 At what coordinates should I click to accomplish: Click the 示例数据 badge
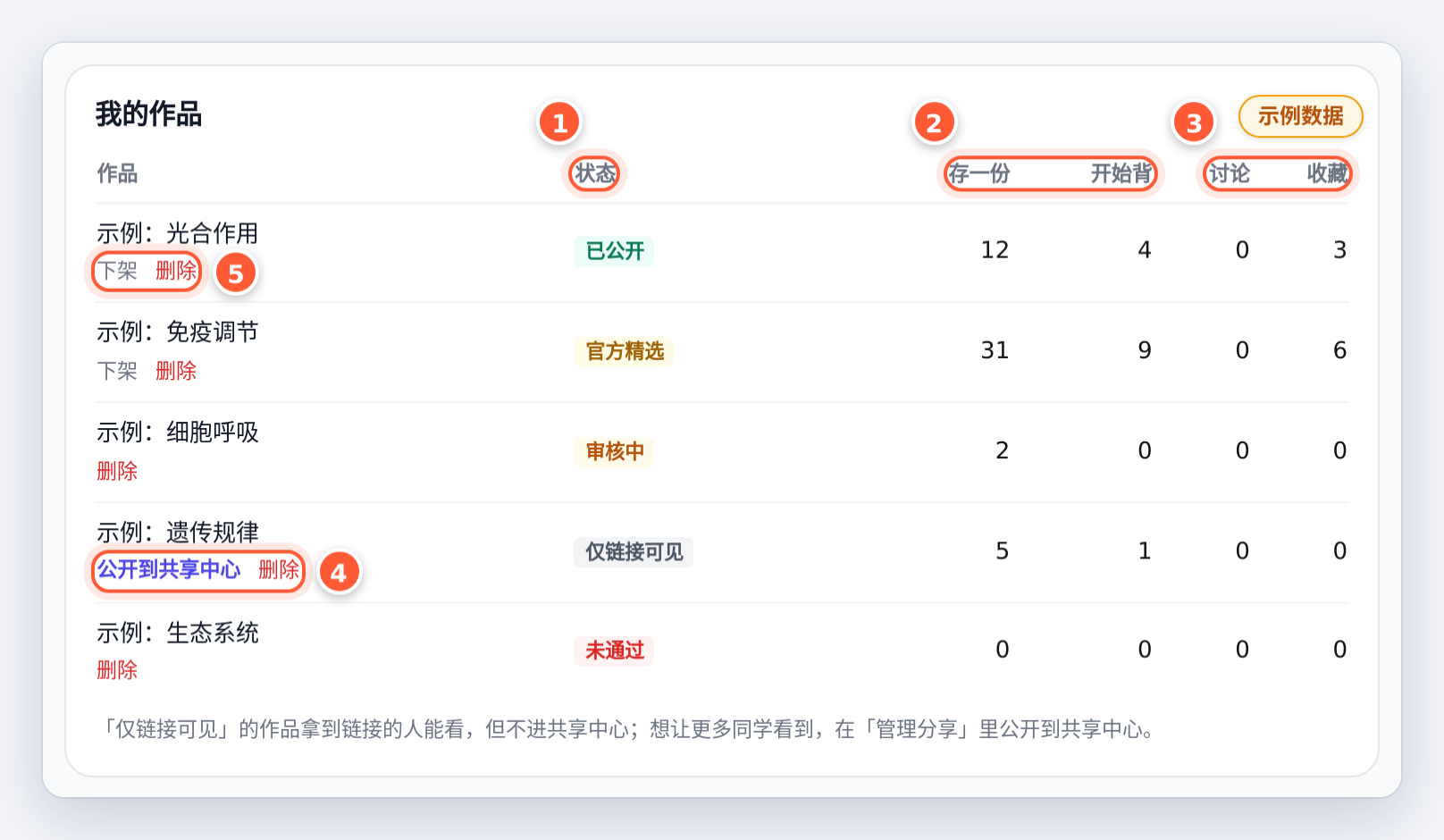[1301, 116]
